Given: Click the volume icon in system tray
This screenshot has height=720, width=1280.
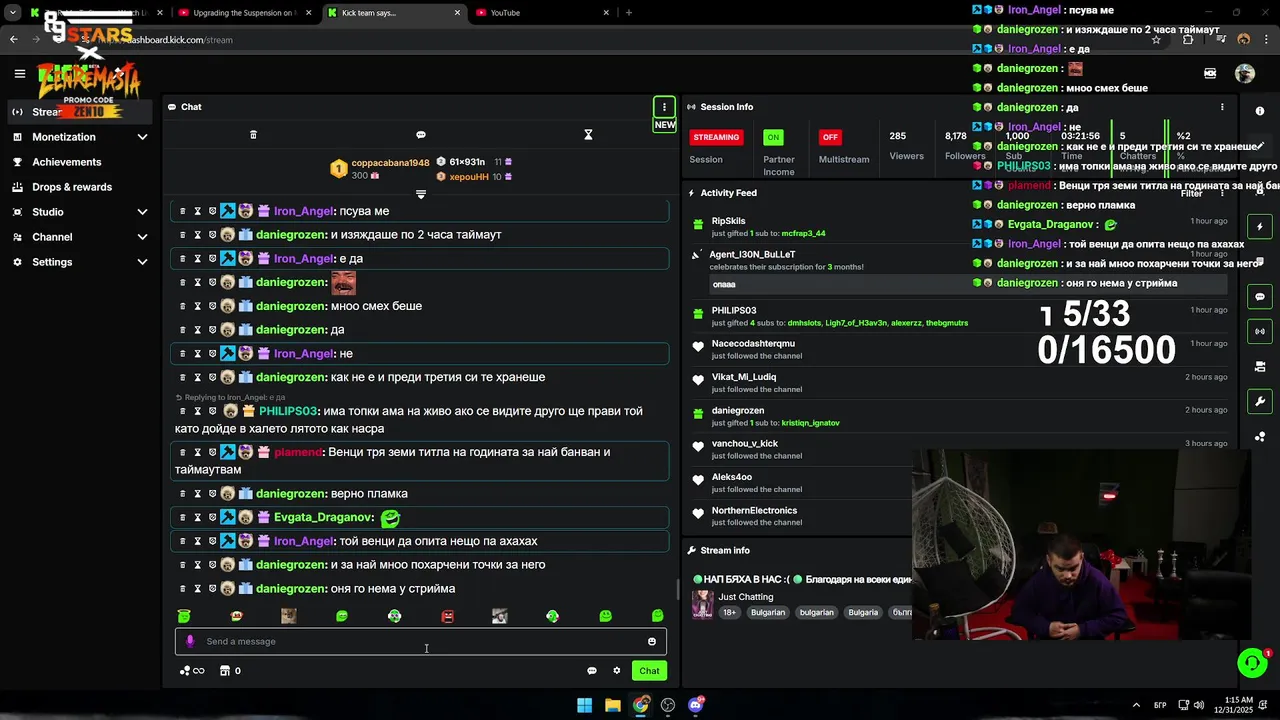Looking at the screenshot, I should 1198,705.
